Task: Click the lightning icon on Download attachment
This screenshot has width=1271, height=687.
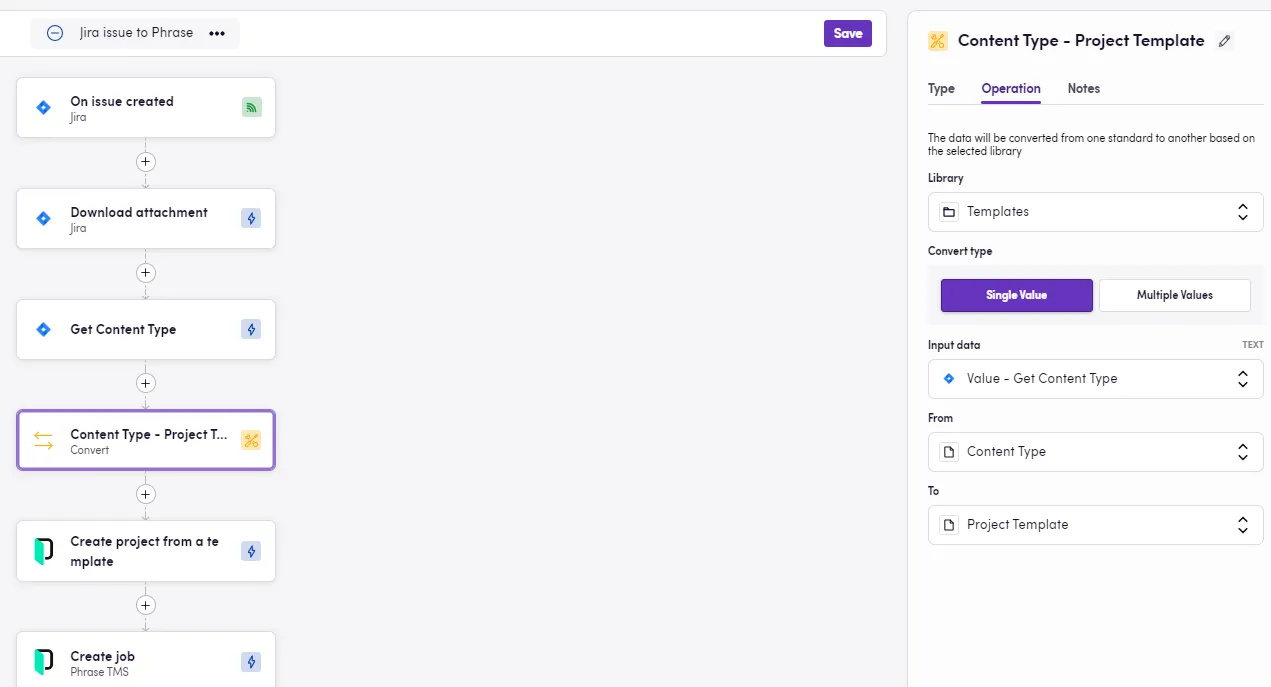Action: pyautogui.click(x=251, y=219)
